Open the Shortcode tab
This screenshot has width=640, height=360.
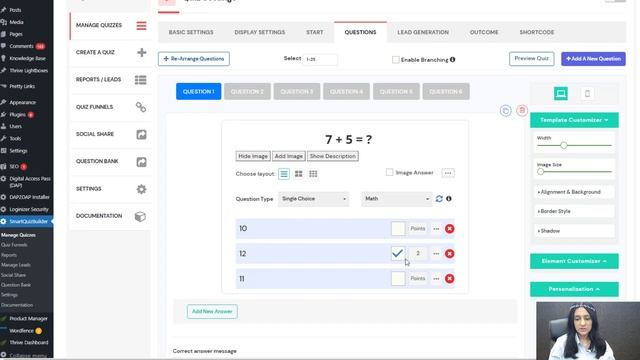click(537, 32)
